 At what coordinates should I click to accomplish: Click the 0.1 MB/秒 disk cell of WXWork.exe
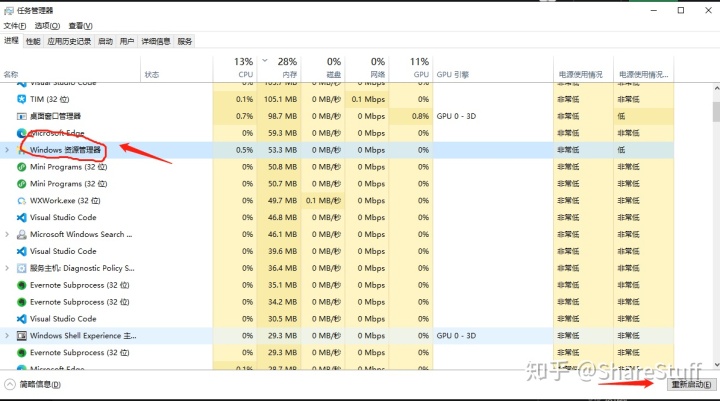(323, 201)
